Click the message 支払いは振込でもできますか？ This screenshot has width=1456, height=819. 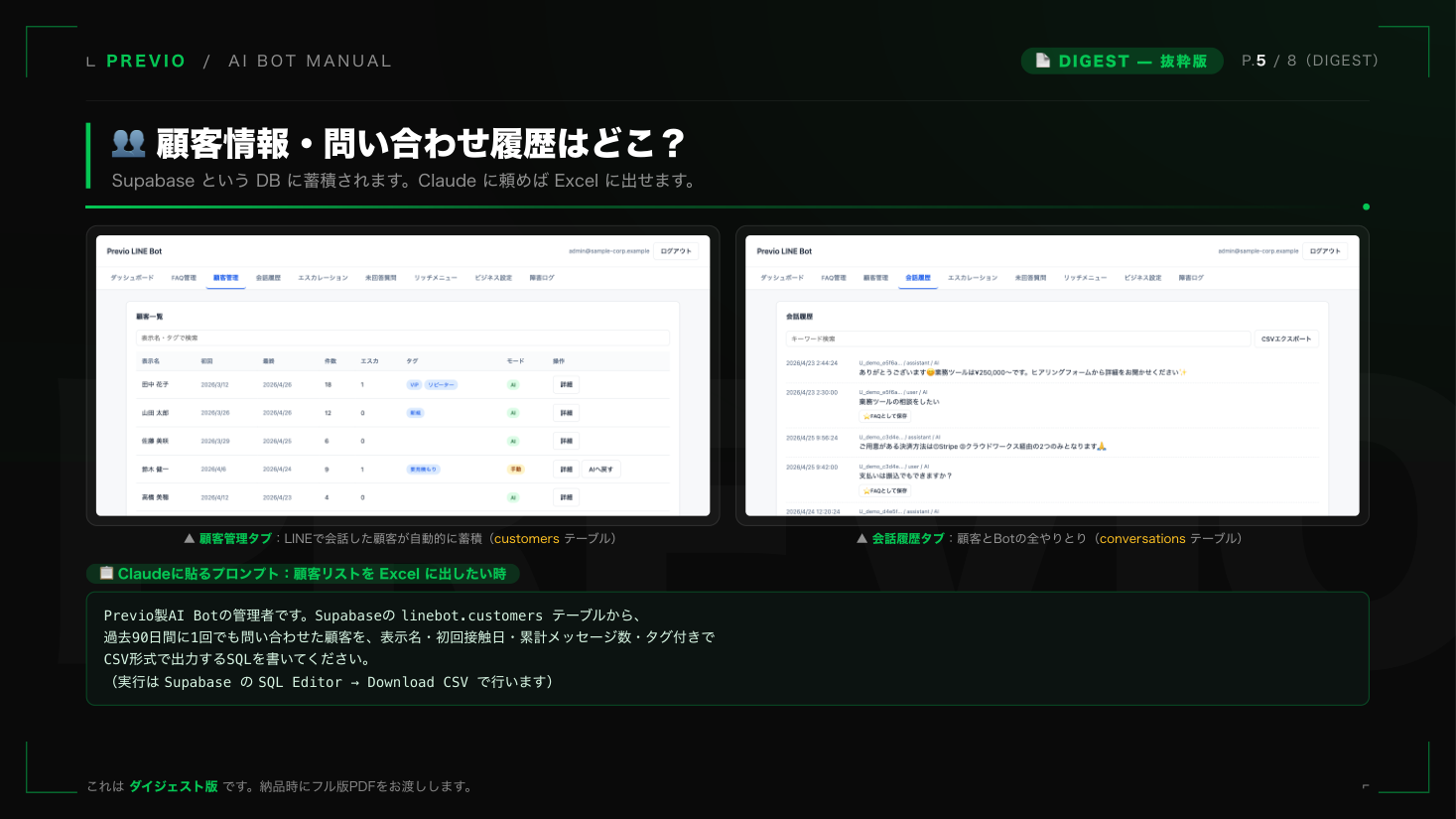click(905, 476)
